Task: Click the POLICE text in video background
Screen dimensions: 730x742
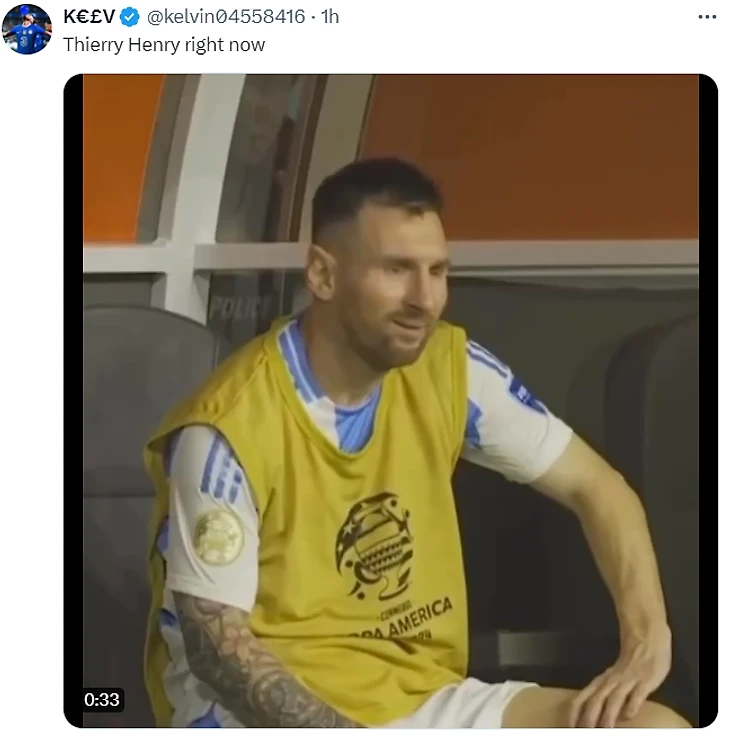Action: click(239, 307)
